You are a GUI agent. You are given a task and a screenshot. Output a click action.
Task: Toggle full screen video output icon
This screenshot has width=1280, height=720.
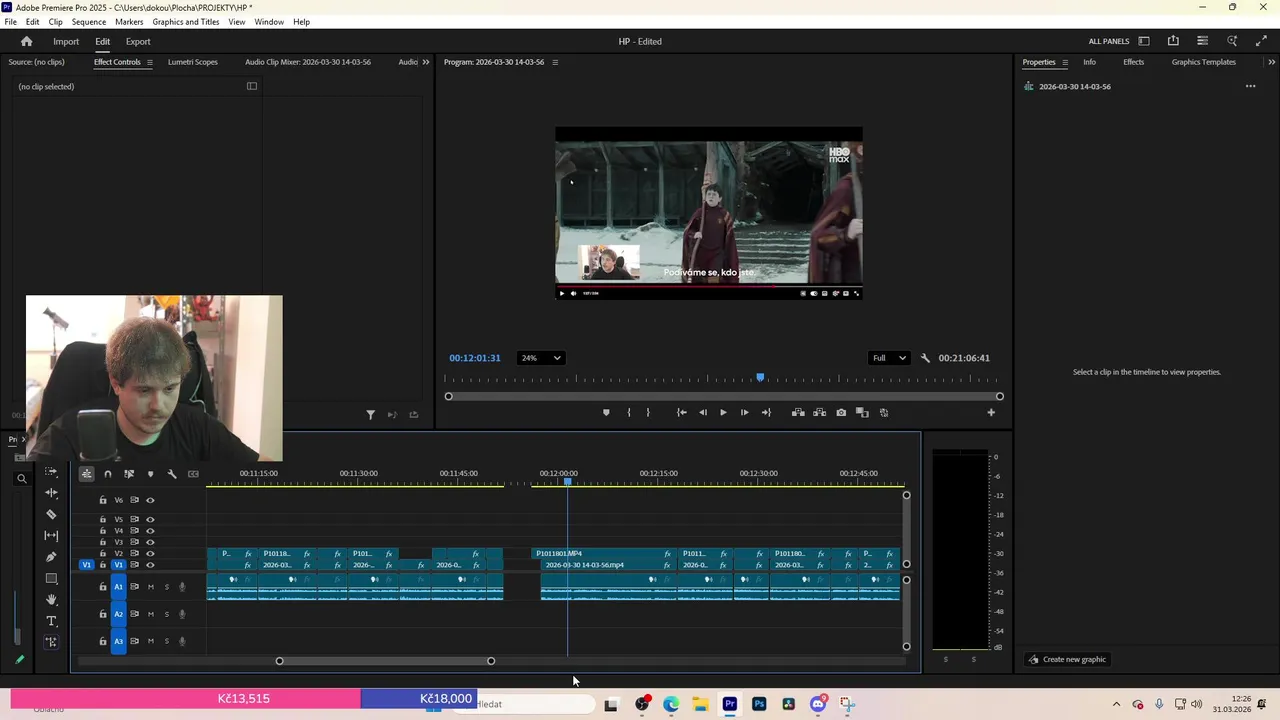pos(1261,41)
